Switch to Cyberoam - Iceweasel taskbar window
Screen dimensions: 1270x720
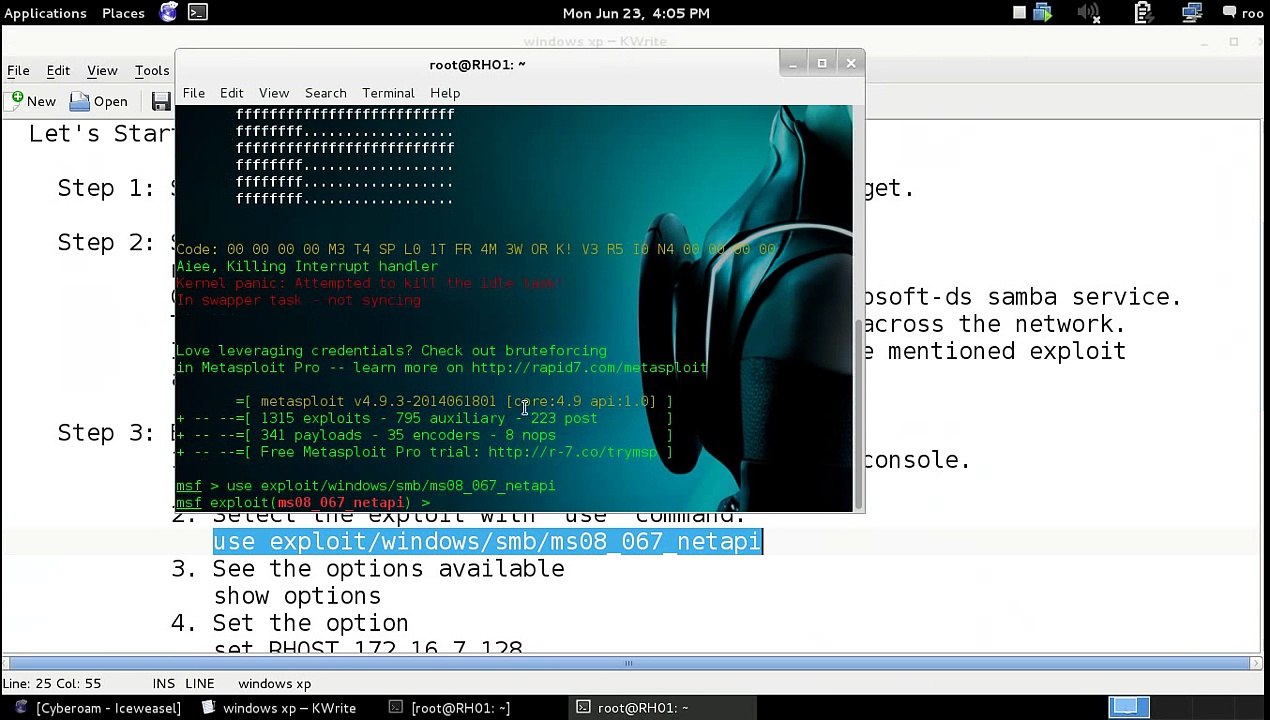pos(97,708)
